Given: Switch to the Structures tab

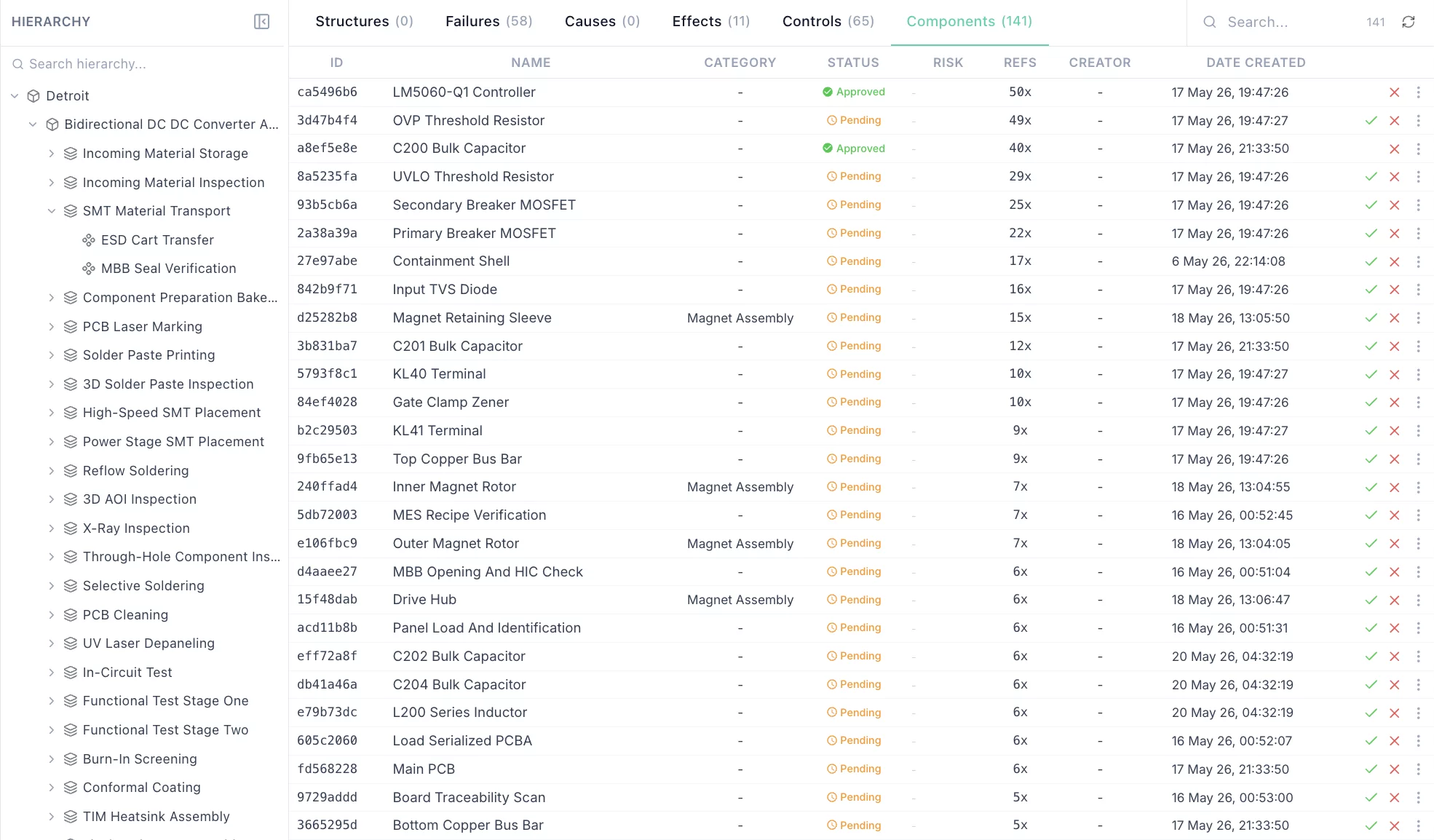Looking at the screenshot, I should pos(364,22).
